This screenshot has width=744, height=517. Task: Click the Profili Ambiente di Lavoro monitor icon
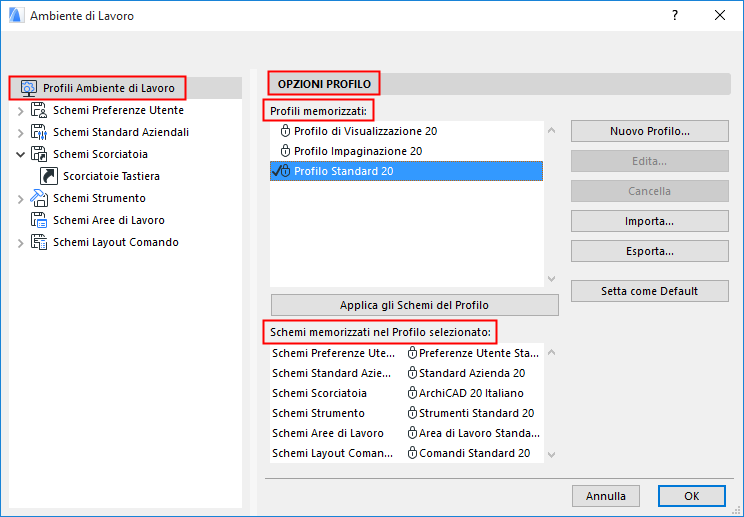tap(28, 88)
